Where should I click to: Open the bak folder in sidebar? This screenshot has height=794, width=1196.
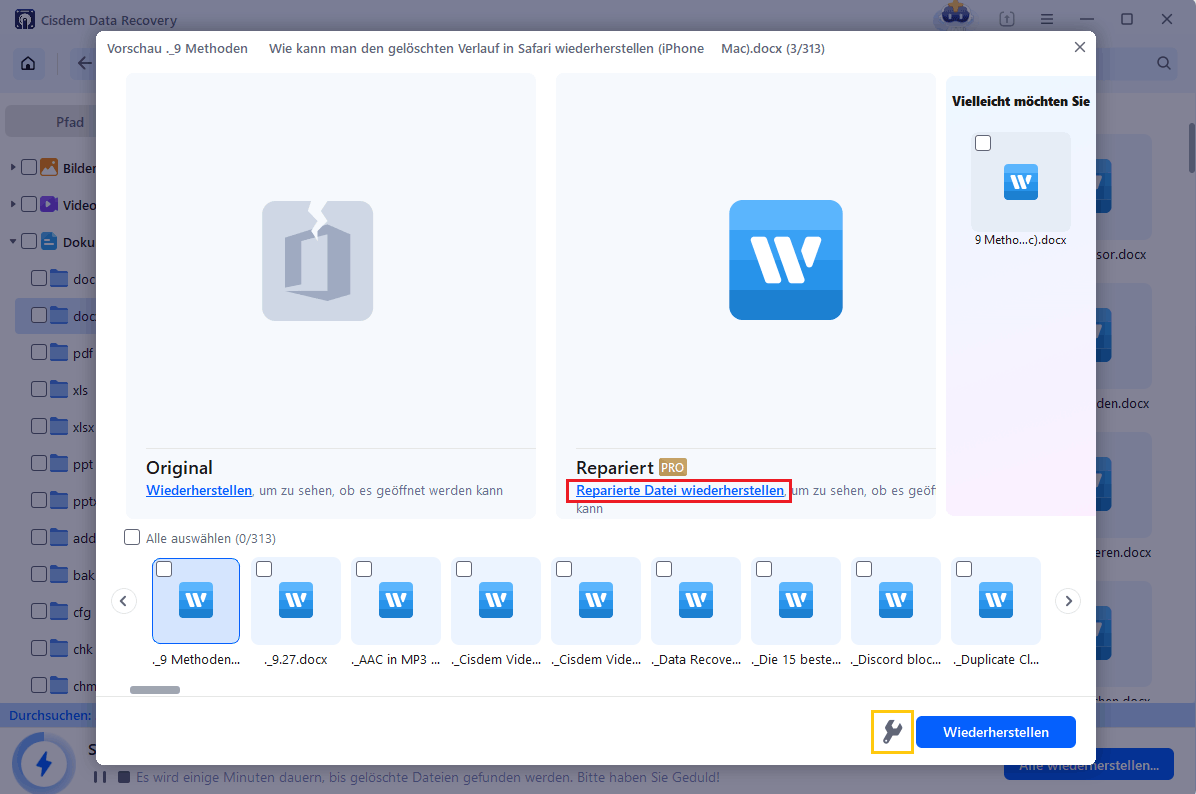(83, 575)
